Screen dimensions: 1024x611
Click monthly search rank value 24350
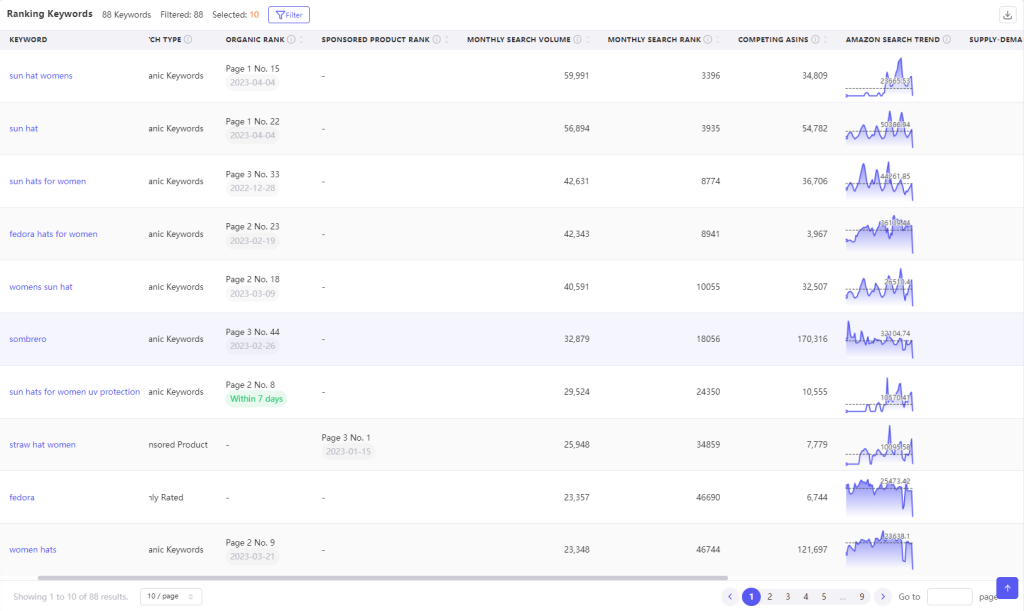point(708,392)
